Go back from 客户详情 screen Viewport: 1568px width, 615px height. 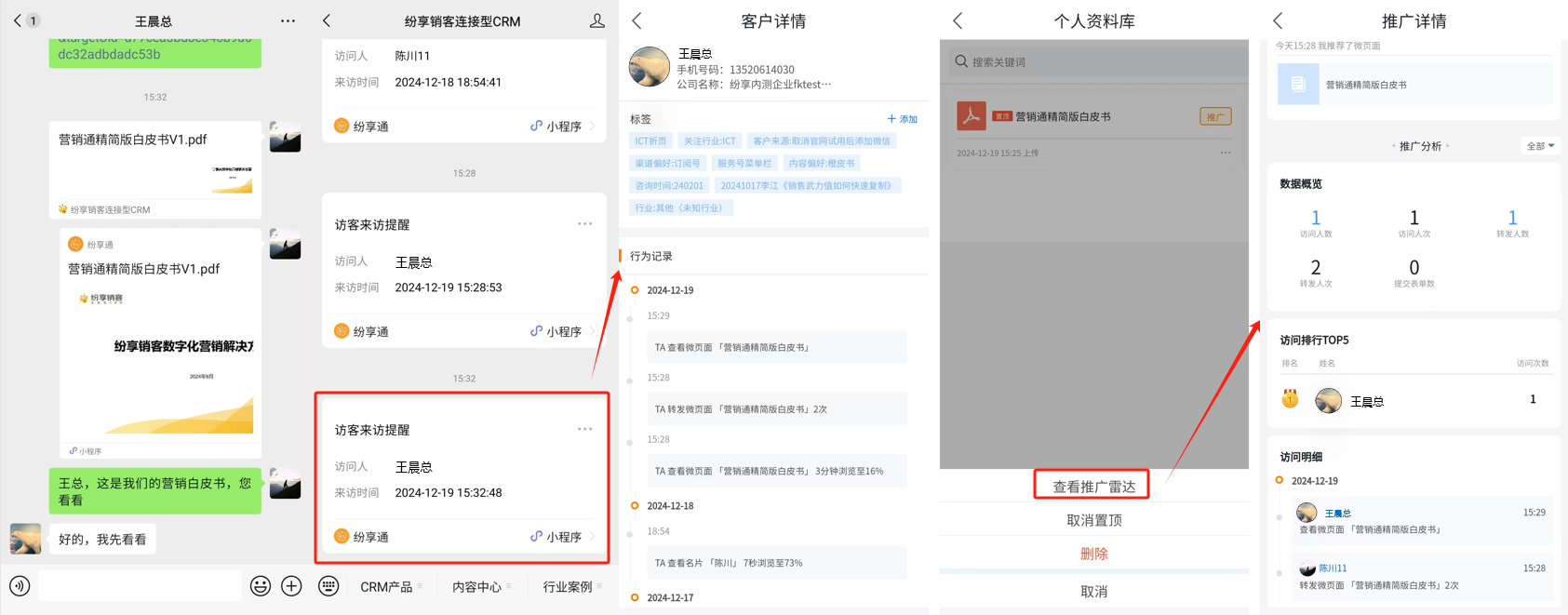pos(637,20)
